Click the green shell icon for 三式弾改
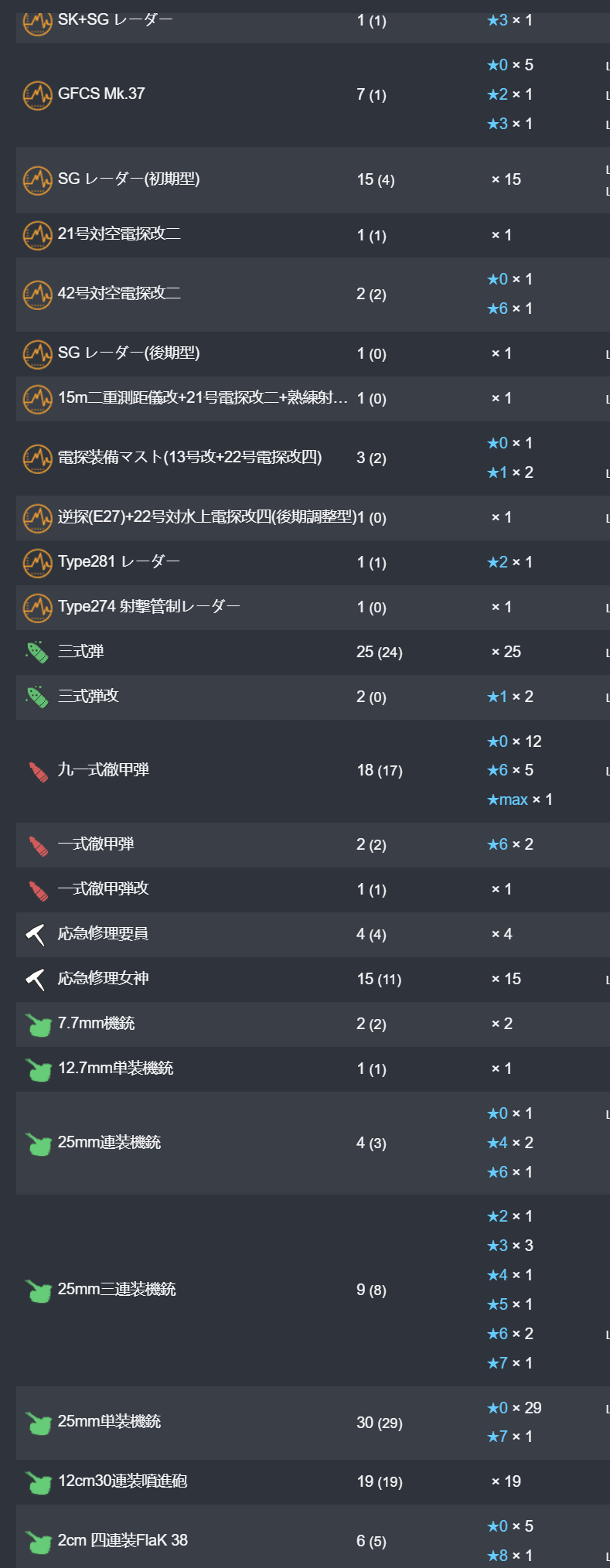The height and width of the screenshot is (1568, 610). [37, 697]
